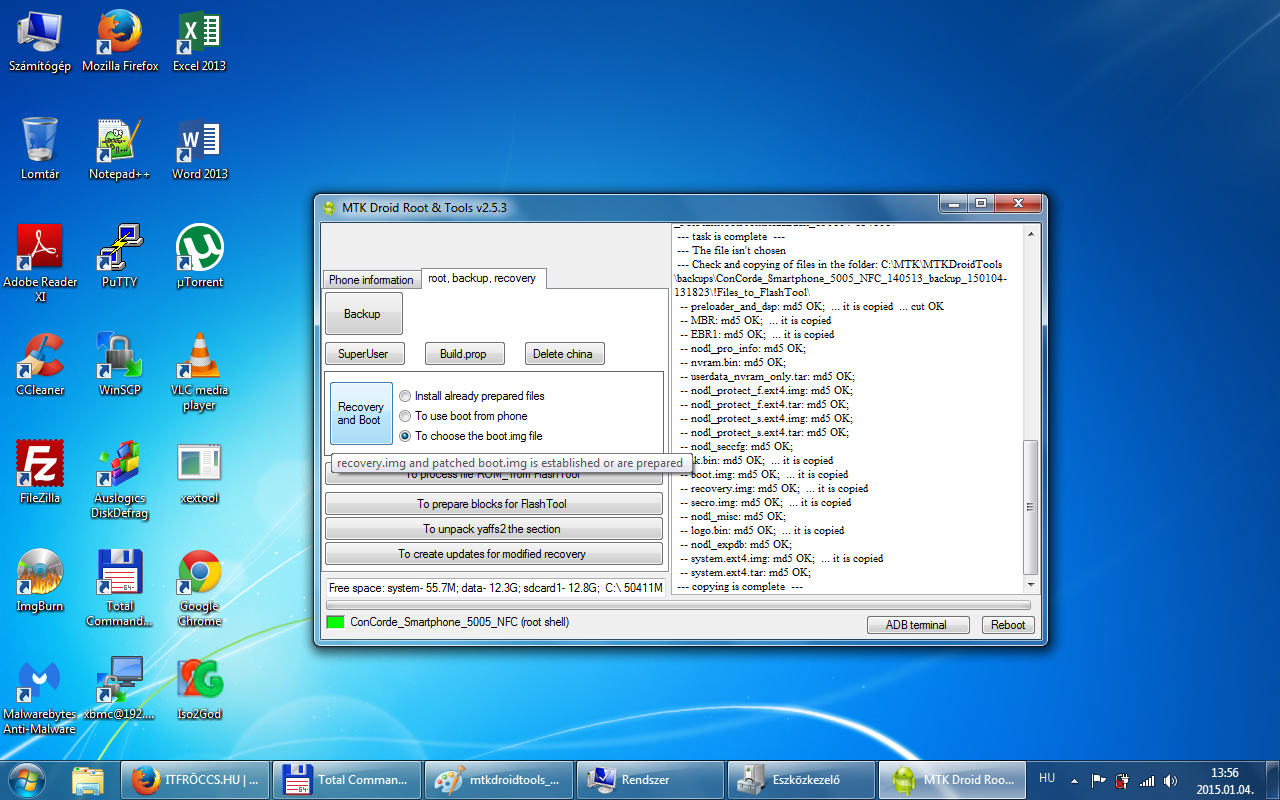Click the Backup button
This screenshot has height=800, width=1280.
click(x=363, y=314)
